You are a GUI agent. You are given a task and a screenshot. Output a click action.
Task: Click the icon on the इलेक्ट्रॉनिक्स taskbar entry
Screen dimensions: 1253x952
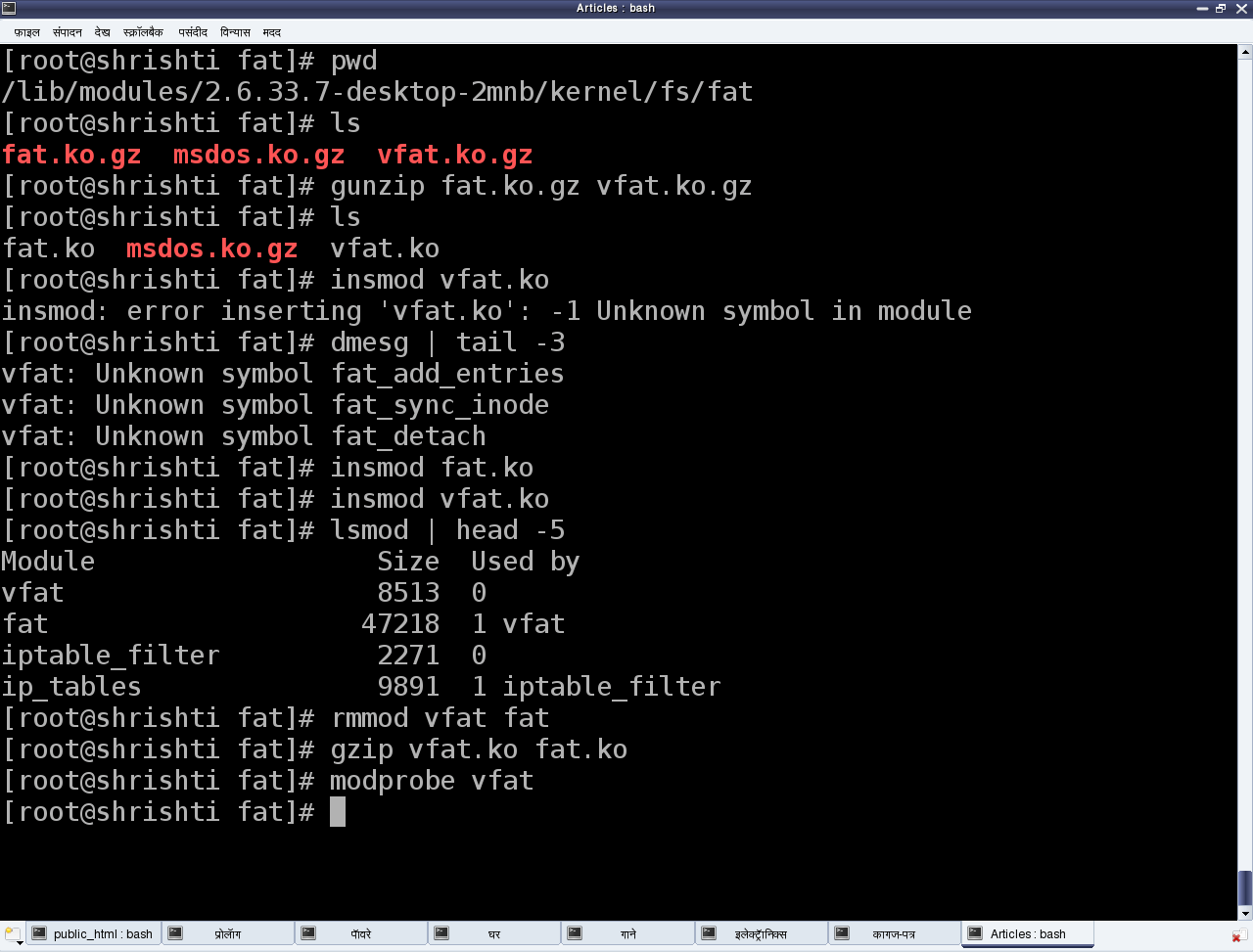tap(707, 932)
